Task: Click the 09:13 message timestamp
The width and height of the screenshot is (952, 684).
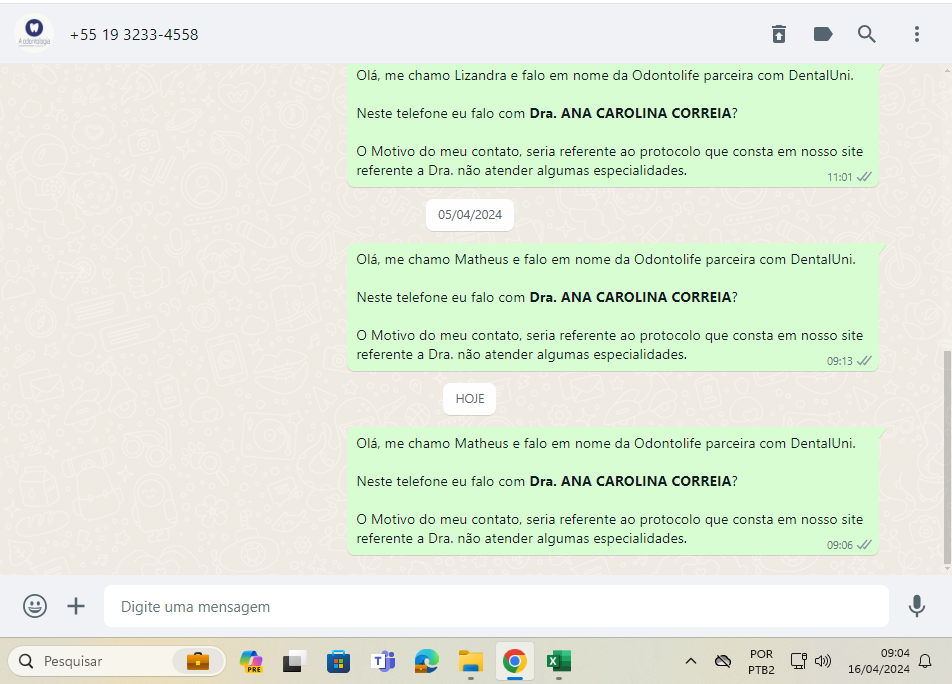Action: 840,361
